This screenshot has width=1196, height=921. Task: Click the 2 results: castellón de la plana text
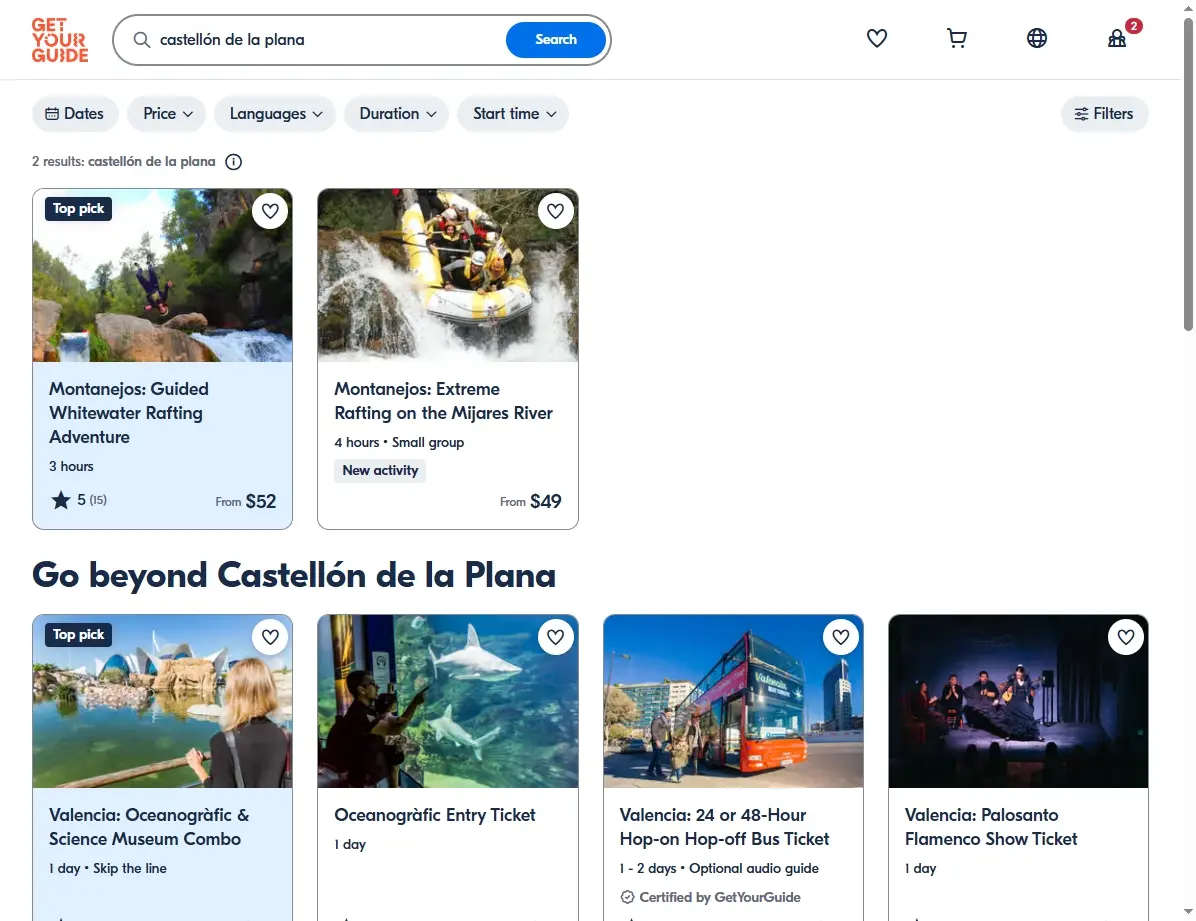124,162
